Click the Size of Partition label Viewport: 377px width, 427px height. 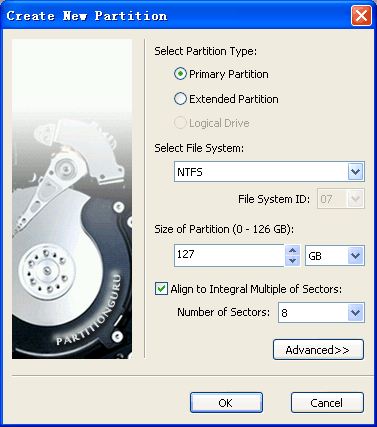[224, 229]
